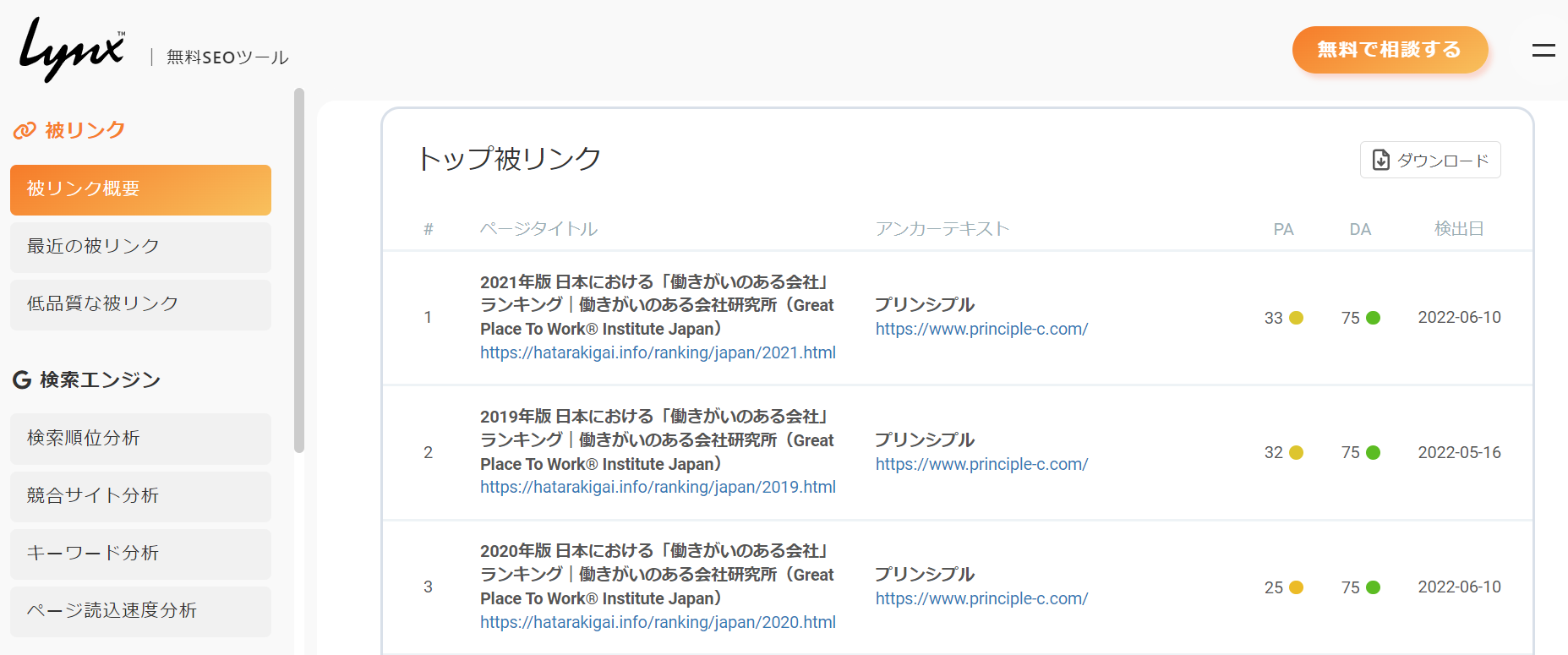Click green DA indicator dot for row 2

click(x=1373, y=453)
